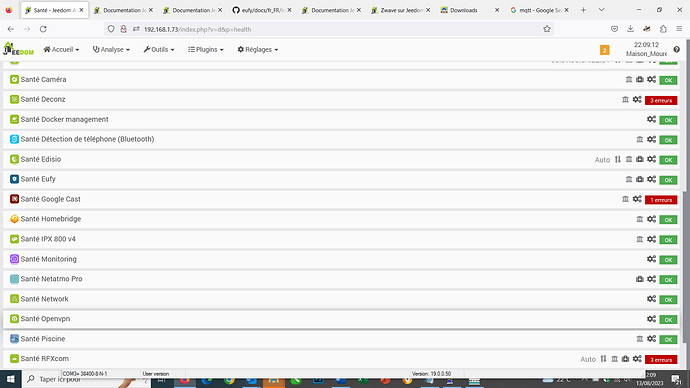
Task: Go back to the previous page
Action: point(11,29)
